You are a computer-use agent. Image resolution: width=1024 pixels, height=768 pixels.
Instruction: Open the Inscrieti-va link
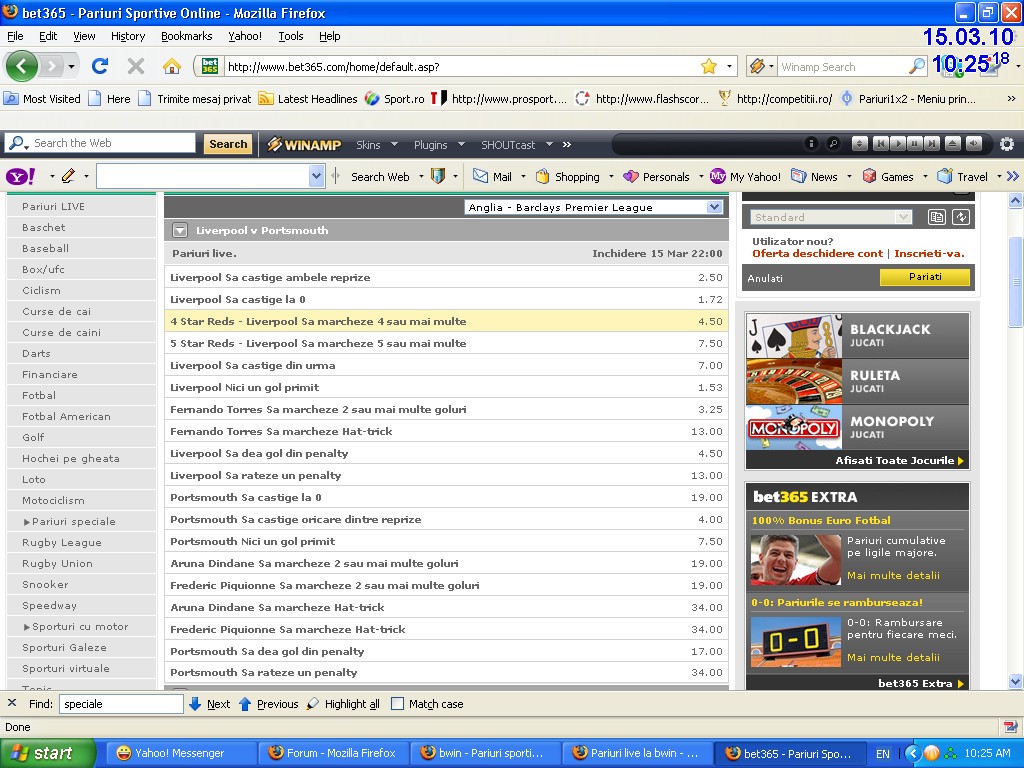[929, 253]
